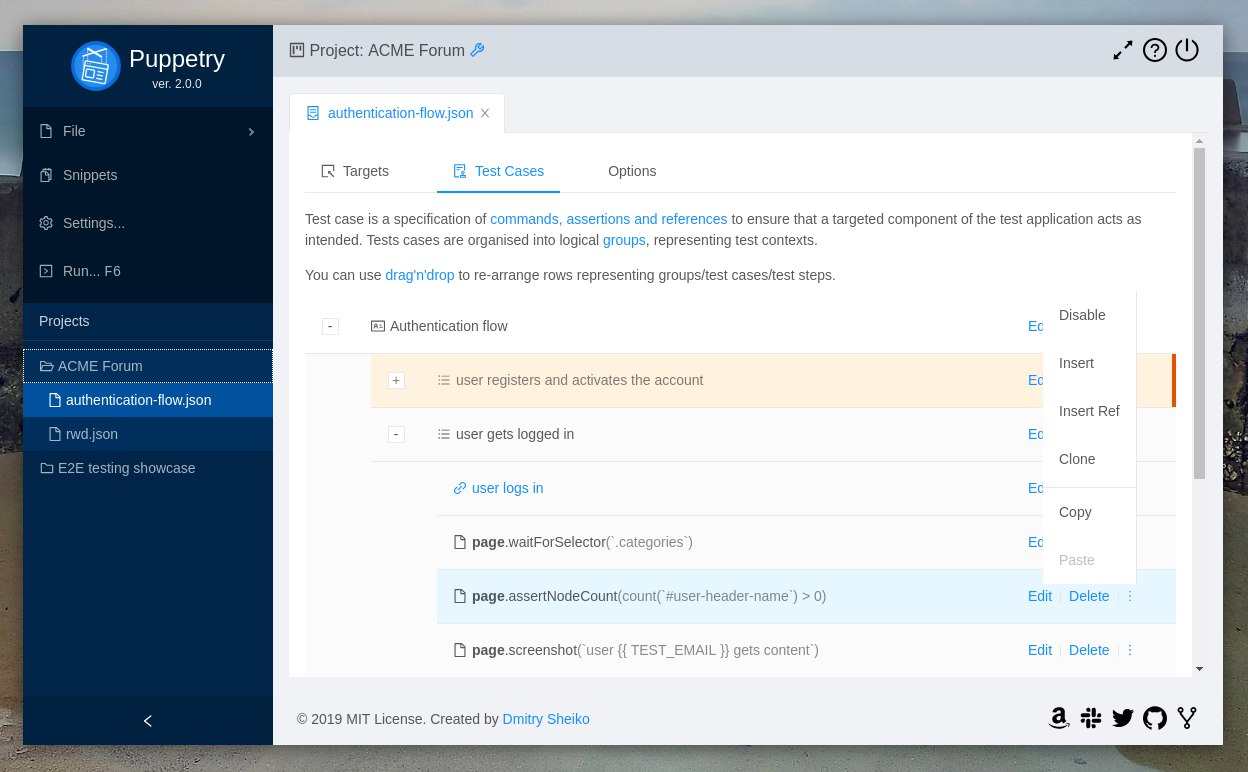Collapse the 'user gets logged in' test case
This screenshot has height=772, width=1248.
coord(396,434)
